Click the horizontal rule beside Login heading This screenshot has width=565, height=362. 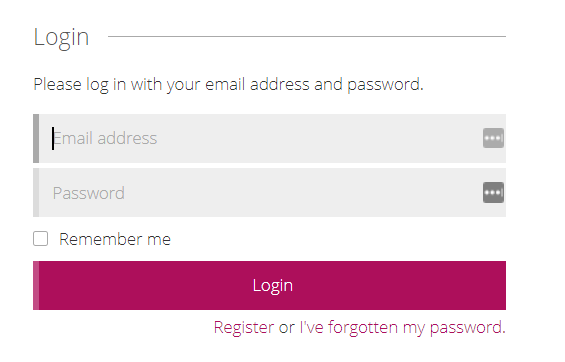coord(307,36)
